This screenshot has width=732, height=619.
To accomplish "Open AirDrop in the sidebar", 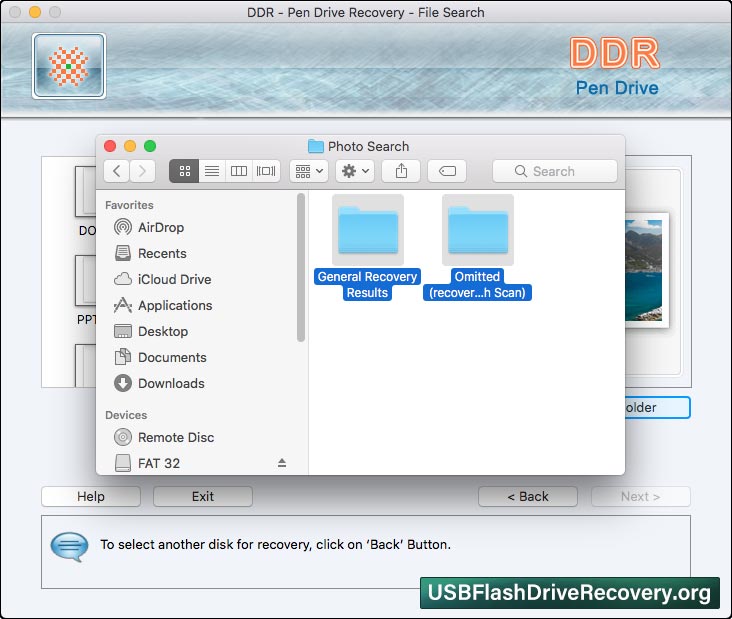I will pos(161,227).
